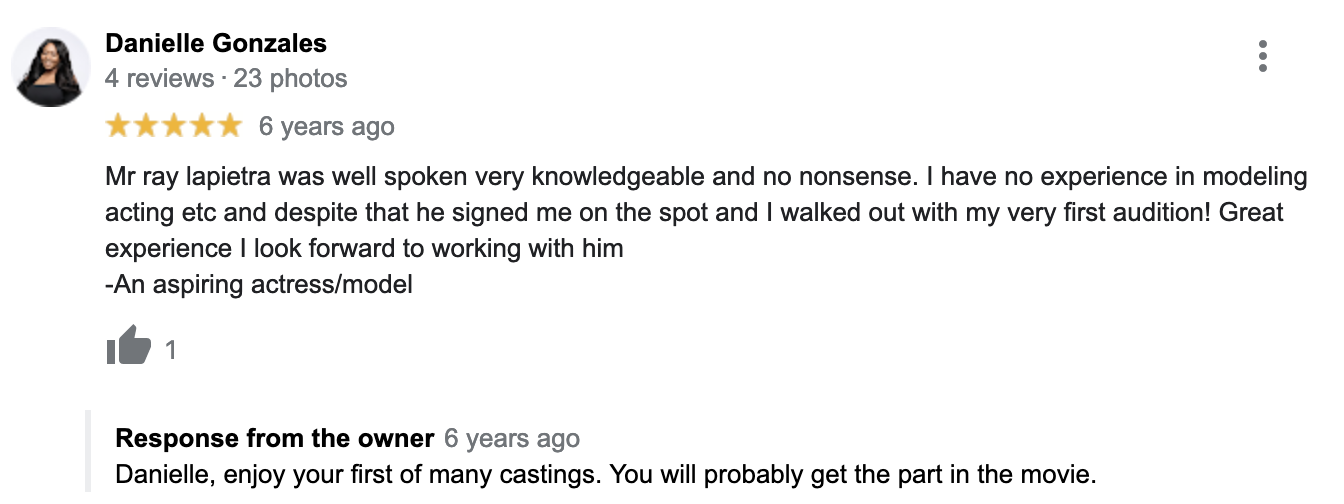Viewport: 1344px width, 504px height.
Task: Click the "23 photos" reviewer stat
Action: click(290, 78)
